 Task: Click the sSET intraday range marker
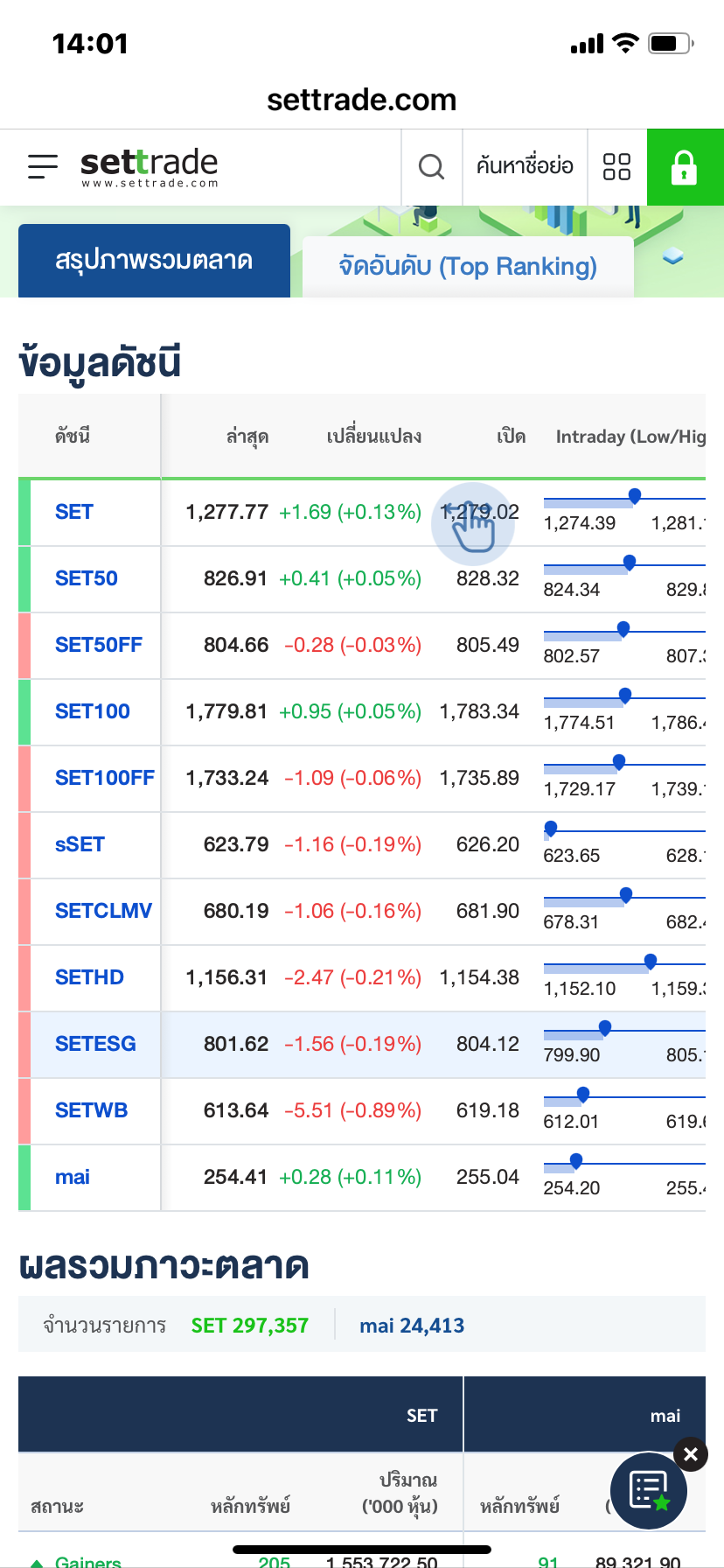pyautogui.click(x=551, y=828)
